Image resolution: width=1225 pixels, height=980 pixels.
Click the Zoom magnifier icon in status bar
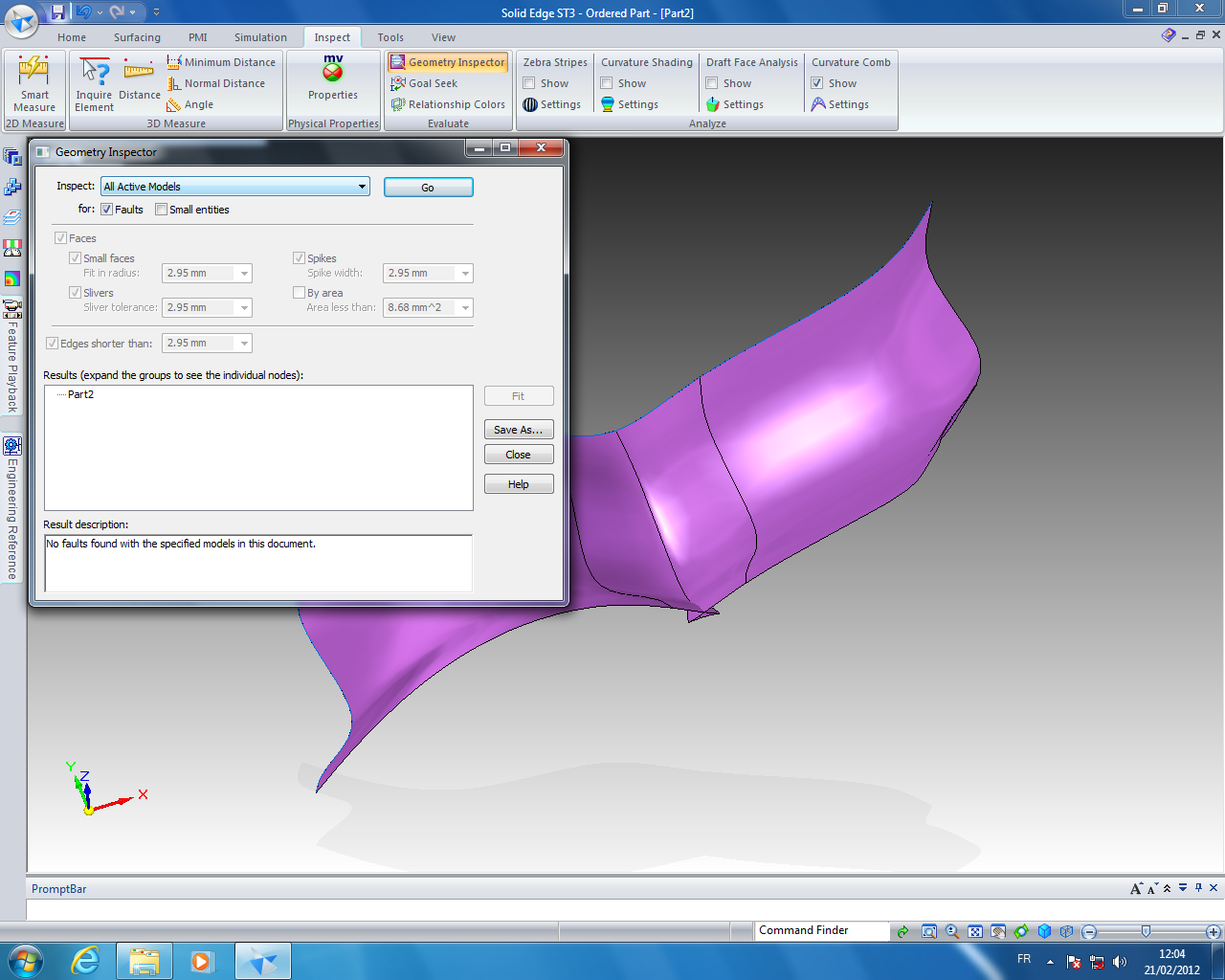952,931
